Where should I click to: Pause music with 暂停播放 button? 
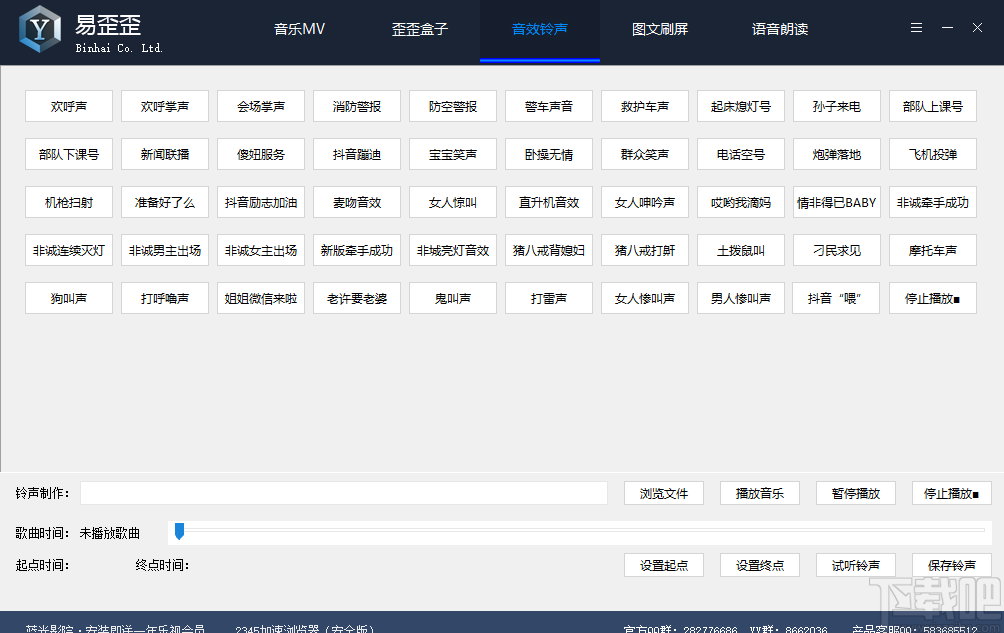[855, 493]
